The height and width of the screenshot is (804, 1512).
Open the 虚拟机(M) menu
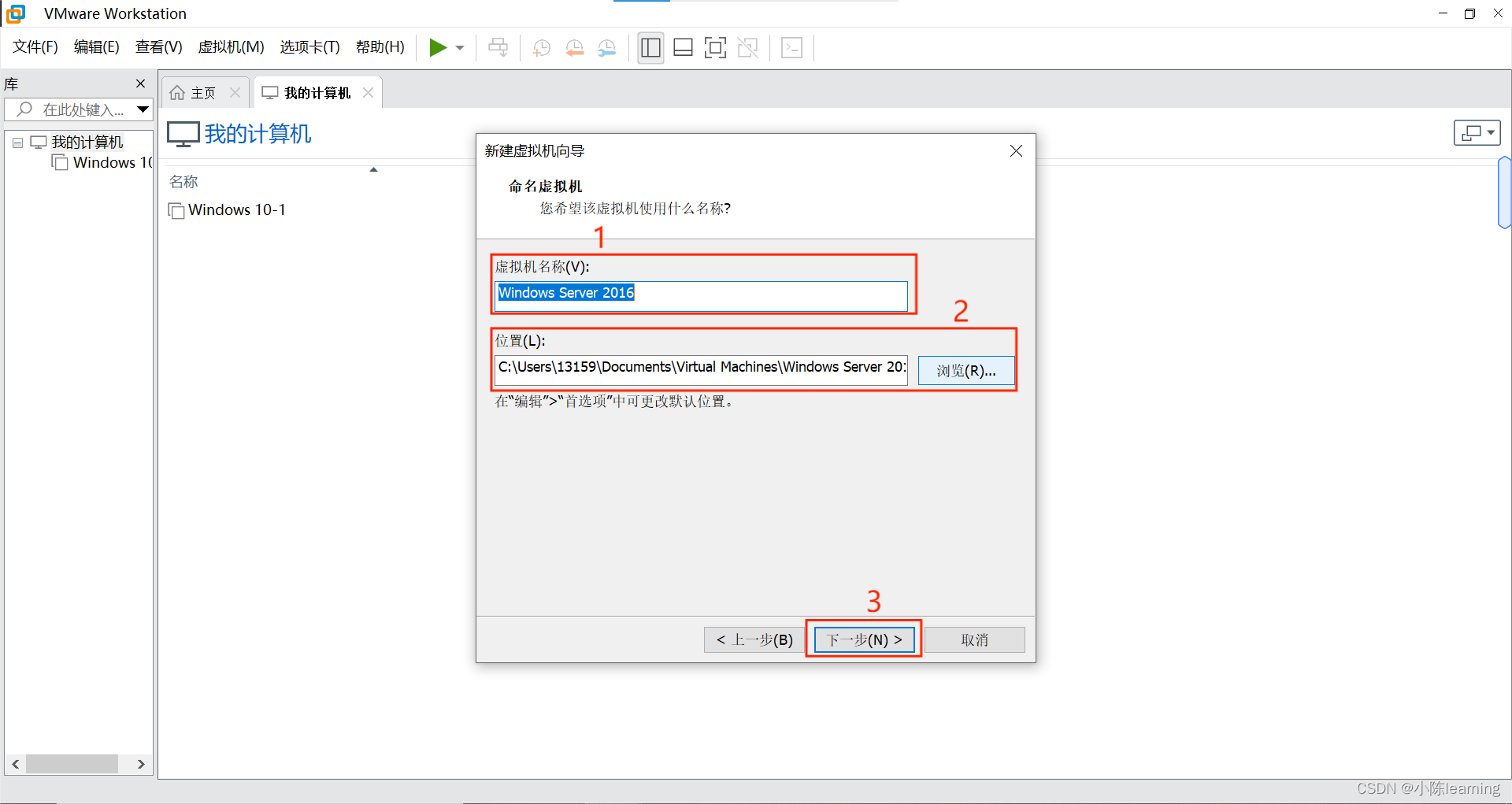coord(231,47)
